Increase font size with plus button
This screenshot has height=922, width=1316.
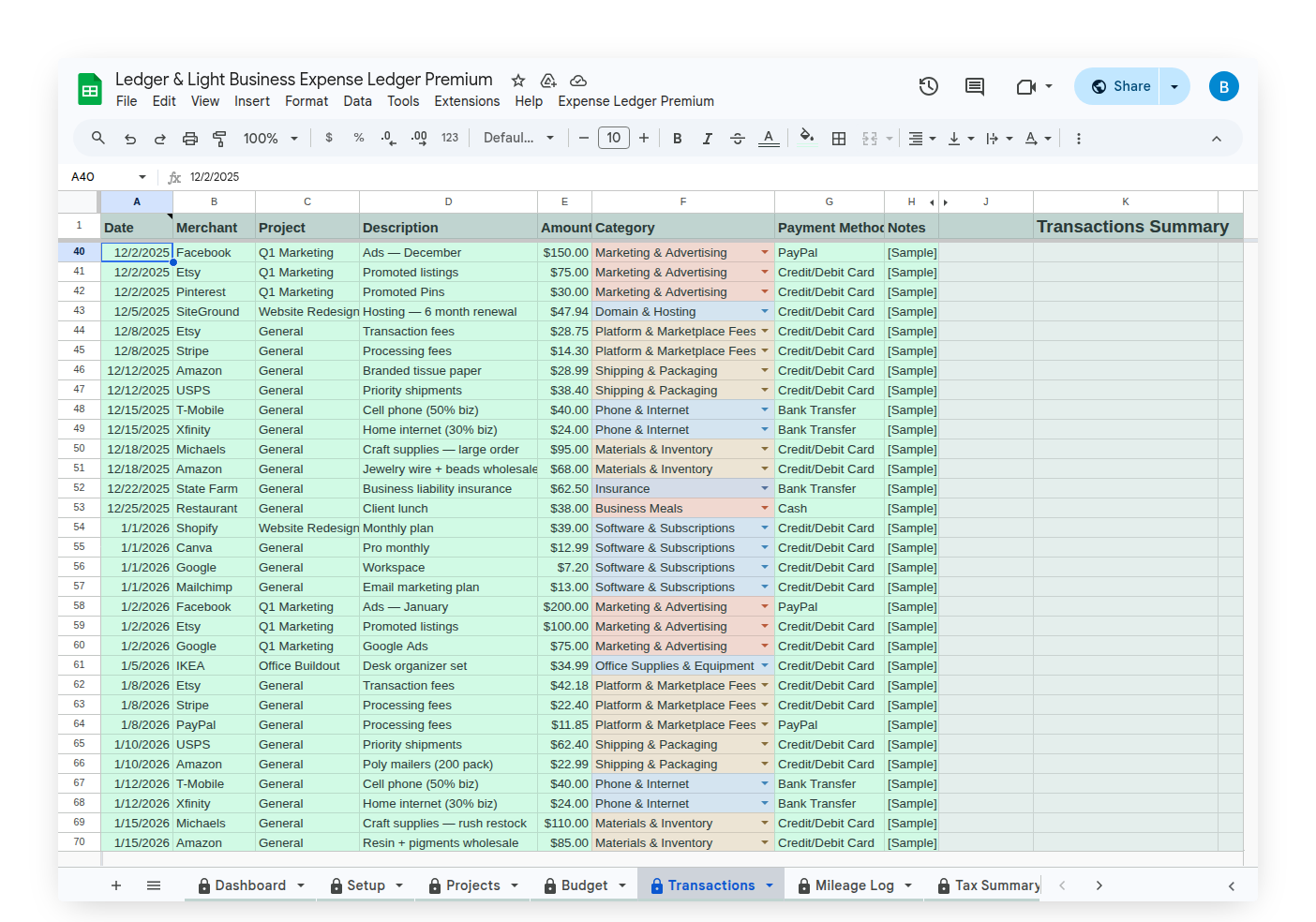[x=644, y=138]
